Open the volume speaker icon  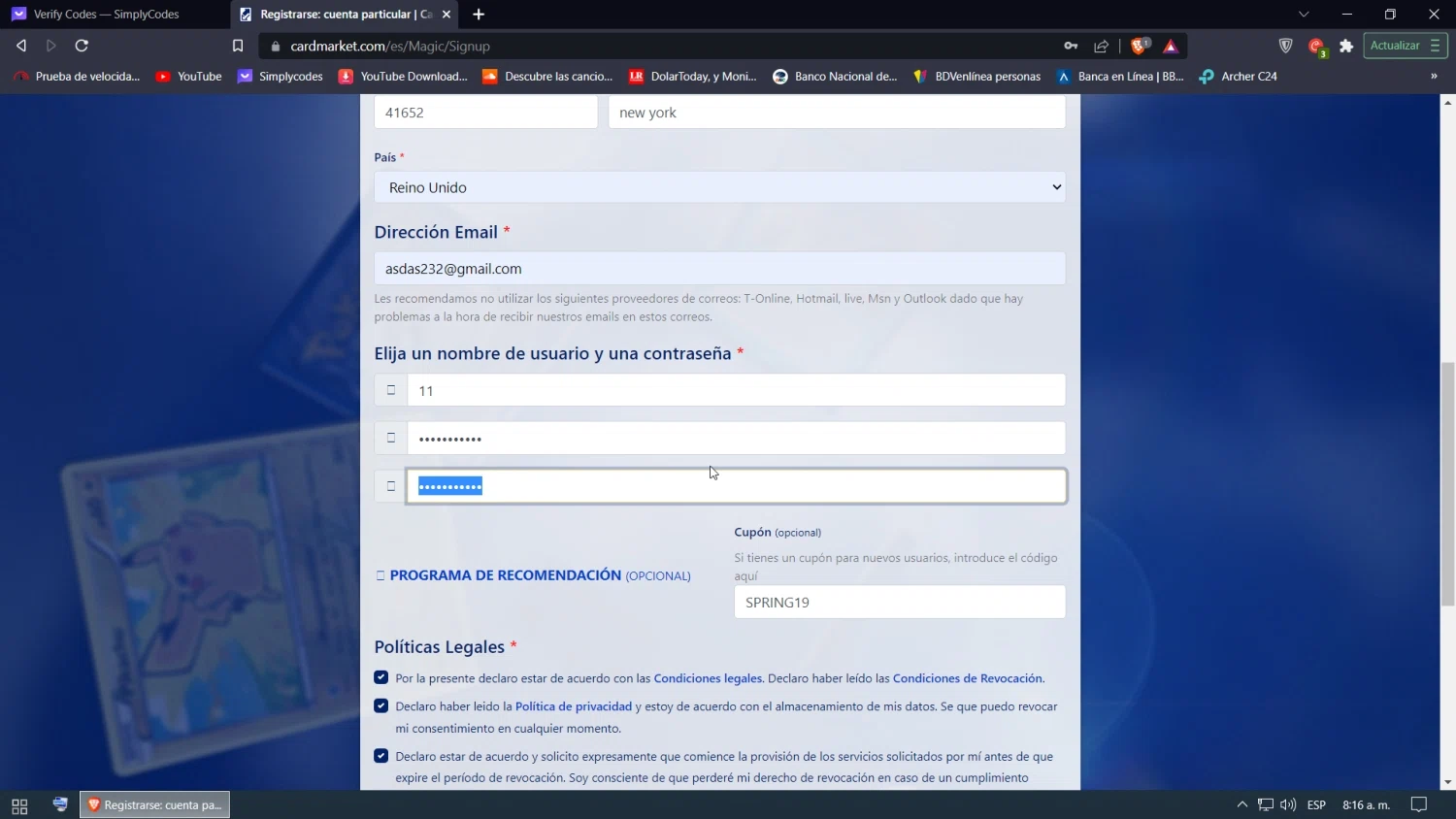coord(1288,804)
